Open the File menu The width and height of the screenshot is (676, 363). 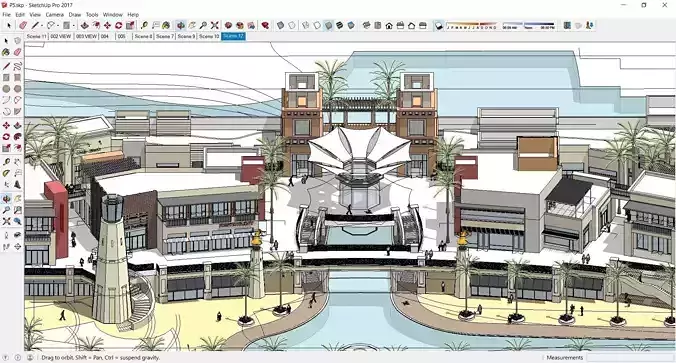click(x=6, y=15)
